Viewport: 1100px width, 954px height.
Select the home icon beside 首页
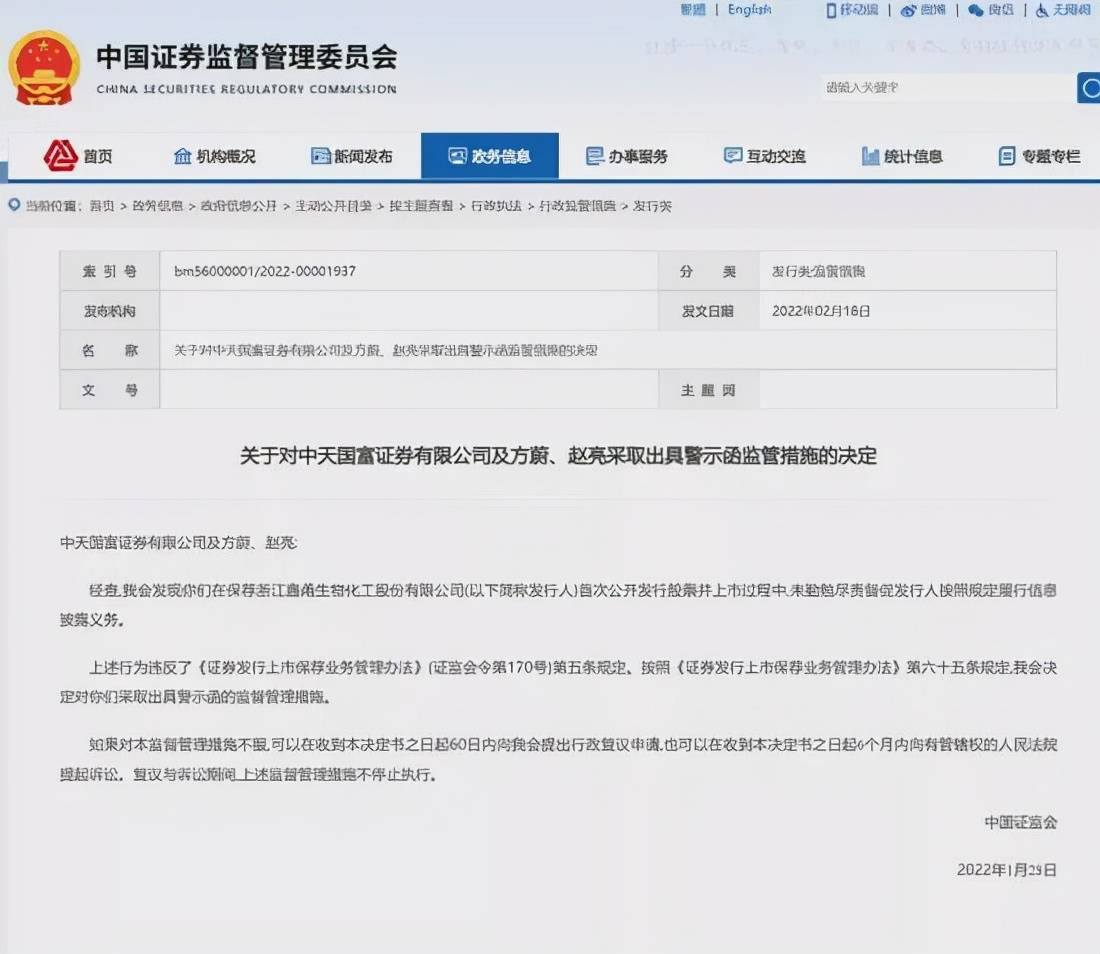point(60,155)
